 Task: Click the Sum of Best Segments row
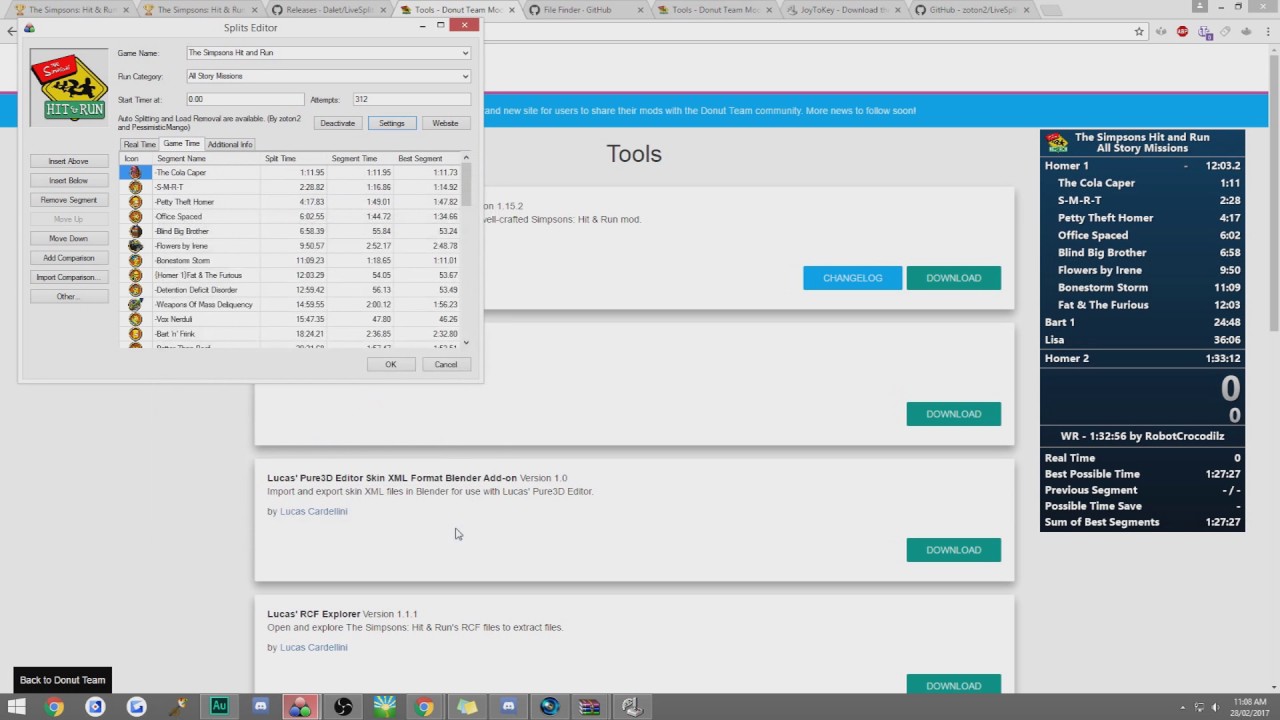pyautogui.click(x=1142, y=522)
